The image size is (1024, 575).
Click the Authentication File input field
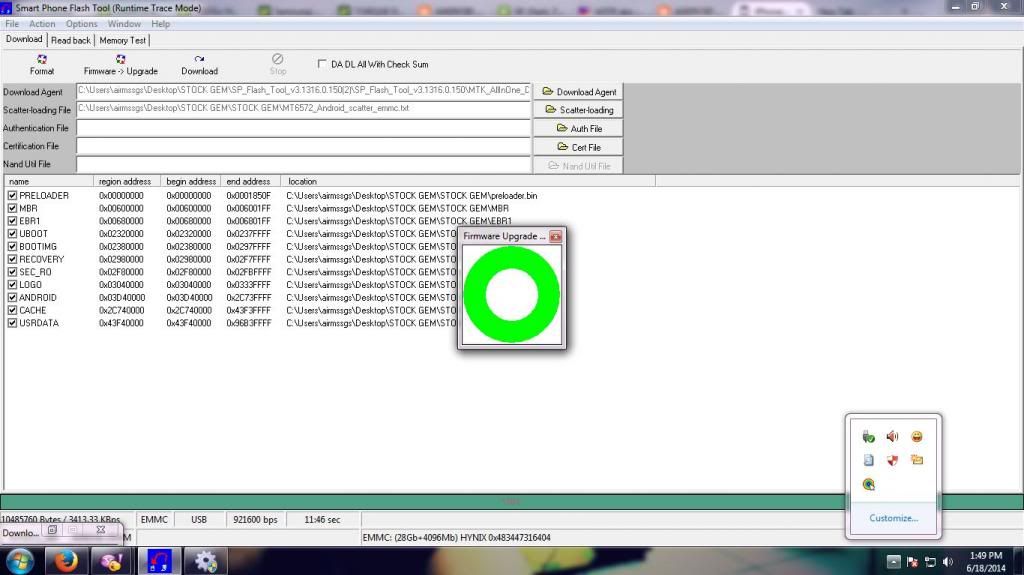click(303, 128)
